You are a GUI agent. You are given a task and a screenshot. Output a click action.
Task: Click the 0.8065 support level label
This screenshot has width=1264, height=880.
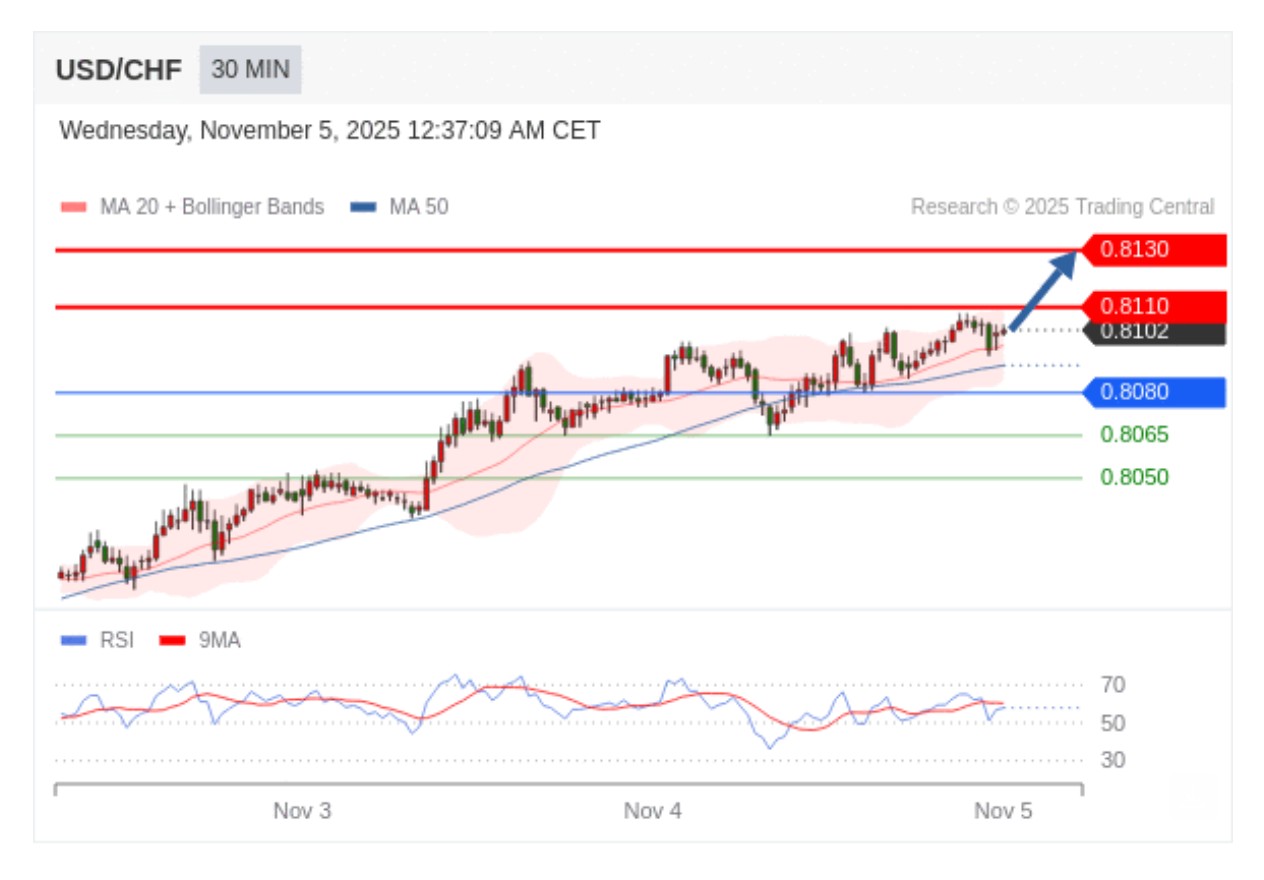(x=1134, y=434)
